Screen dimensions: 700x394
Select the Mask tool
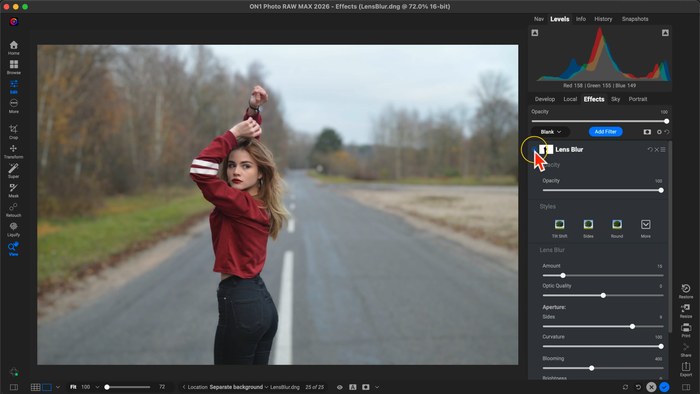pos(13,190)
